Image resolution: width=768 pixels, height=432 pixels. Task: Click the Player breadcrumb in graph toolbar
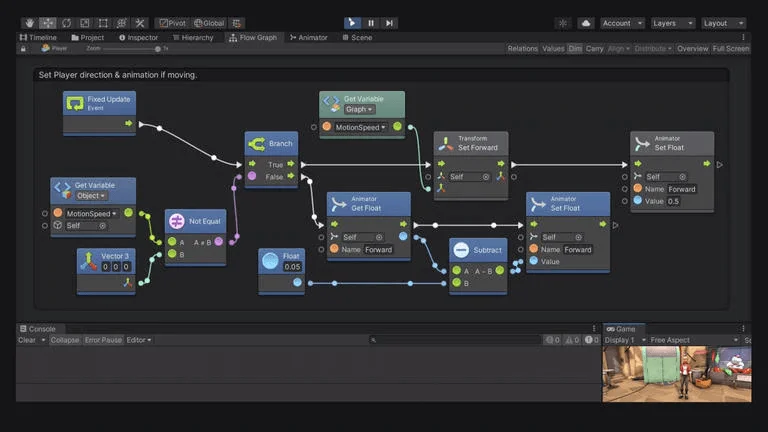[x=54, y=48]
